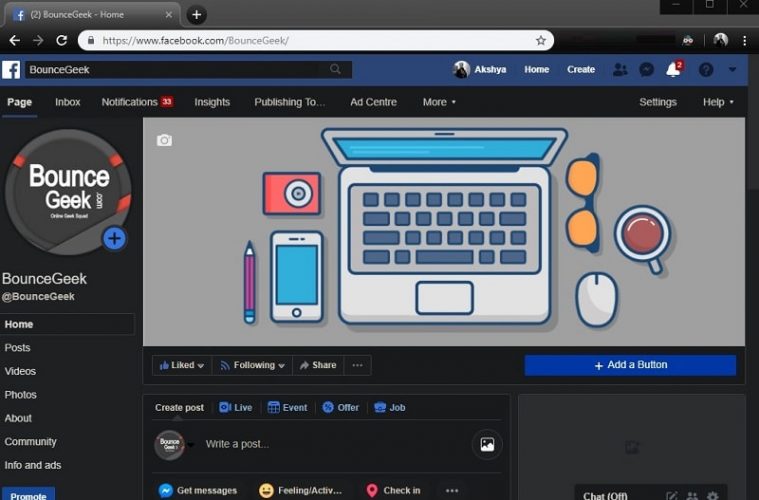Click the Chrome profile avatar icon
Viewport: 759px width, 500px height.
(720, 40)
